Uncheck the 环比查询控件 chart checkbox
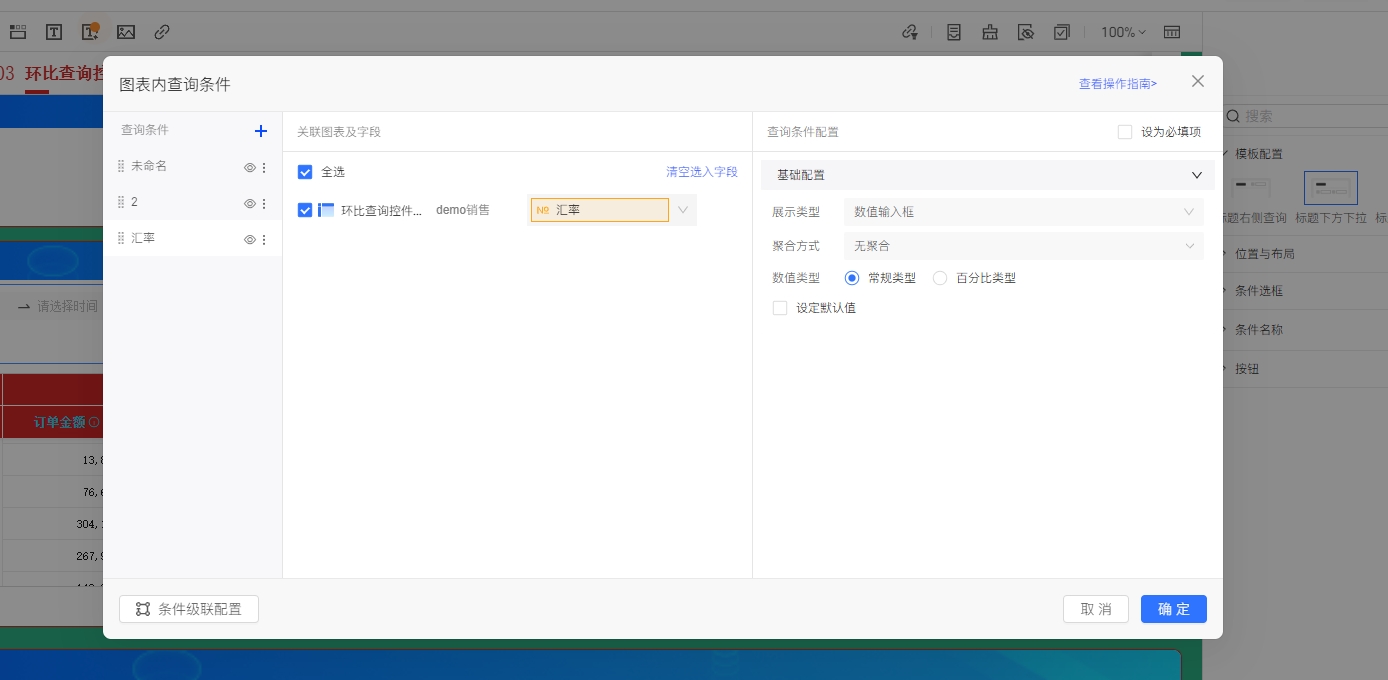The height and width of the screenshot is (680, 1388). (x=305, y=210)
